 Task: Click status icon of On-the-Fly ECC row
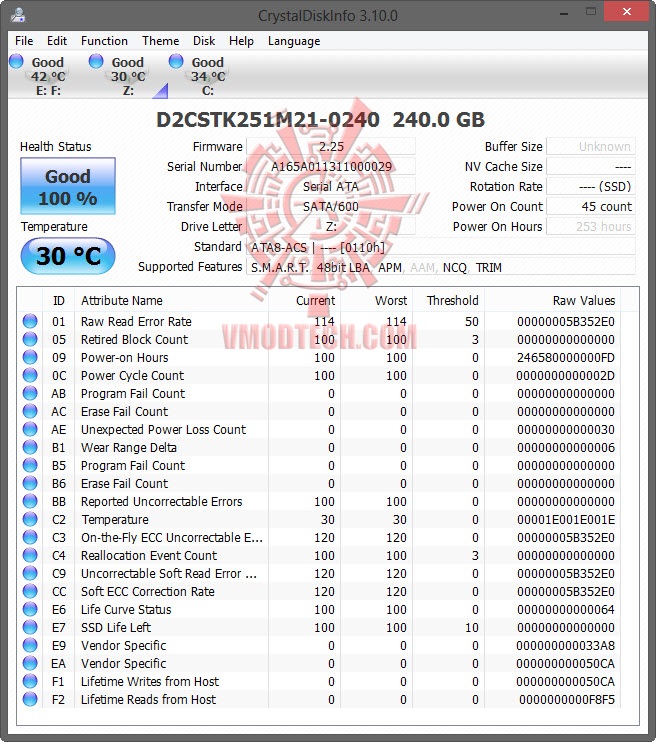pos(30,537)
